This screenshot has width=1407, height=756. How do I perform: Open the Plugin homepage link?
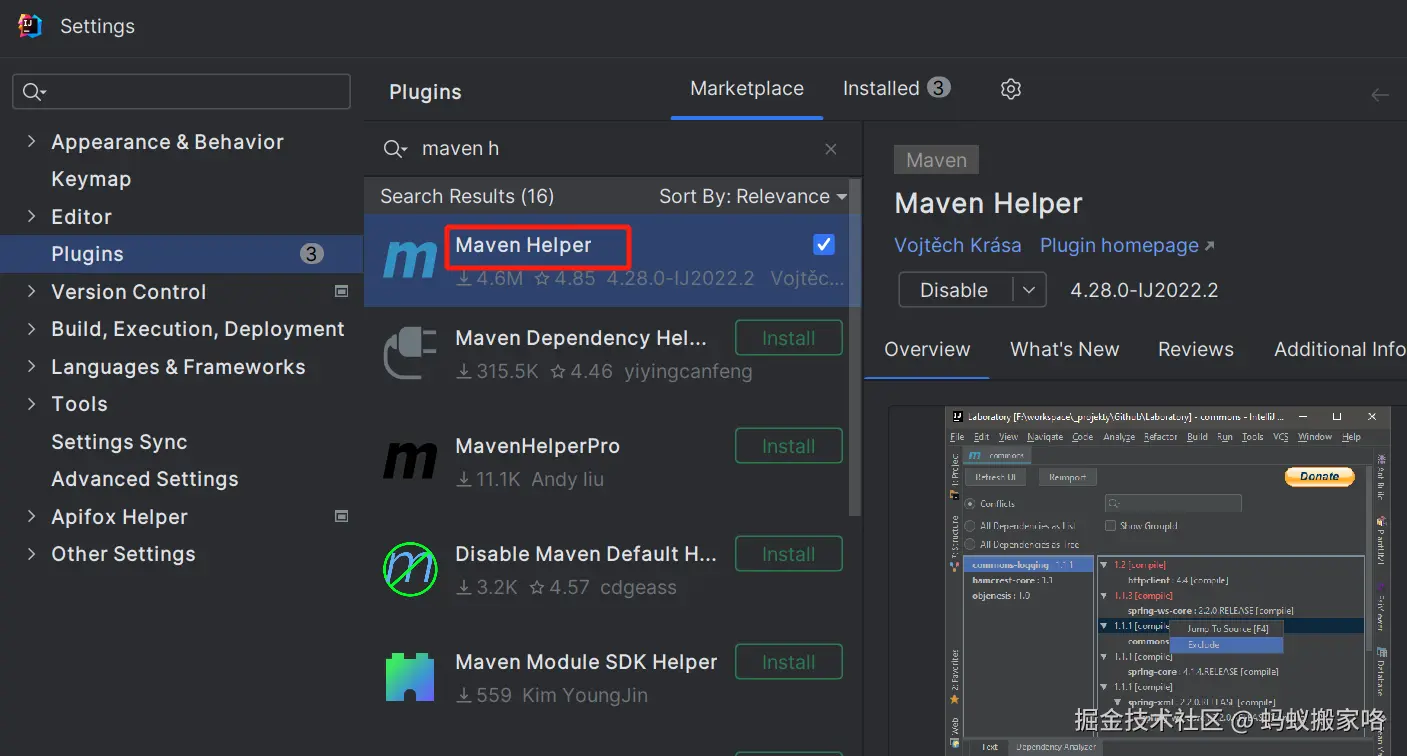1127,245
